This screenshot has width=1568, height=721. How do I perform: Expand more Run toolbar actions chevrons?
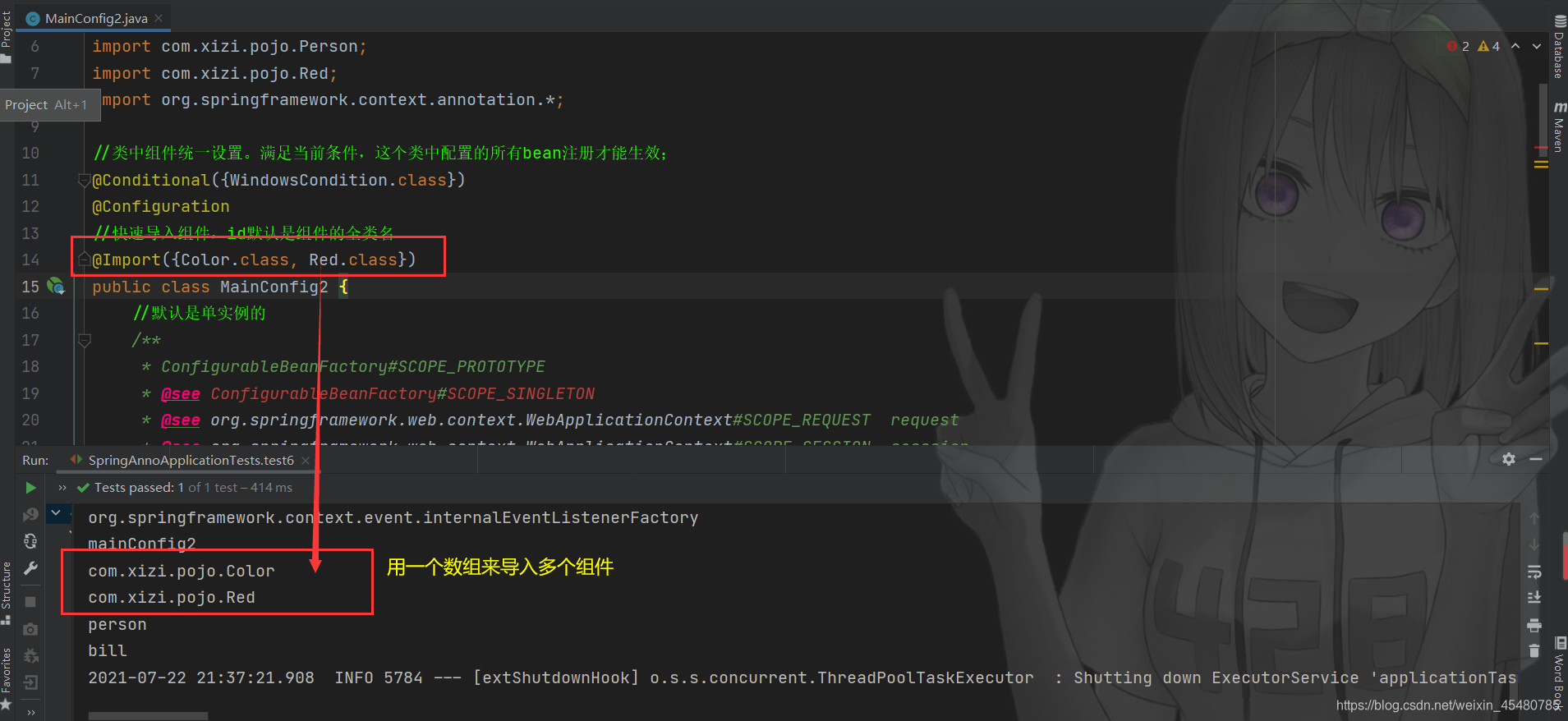click(30, 712)
